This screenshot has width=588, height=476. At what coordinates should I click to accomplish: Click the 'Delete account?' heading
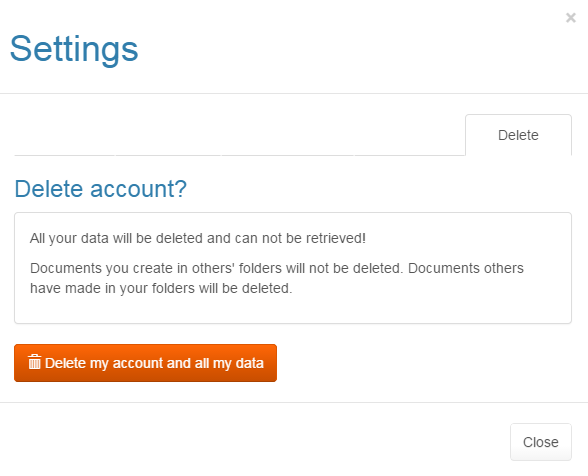100,188
